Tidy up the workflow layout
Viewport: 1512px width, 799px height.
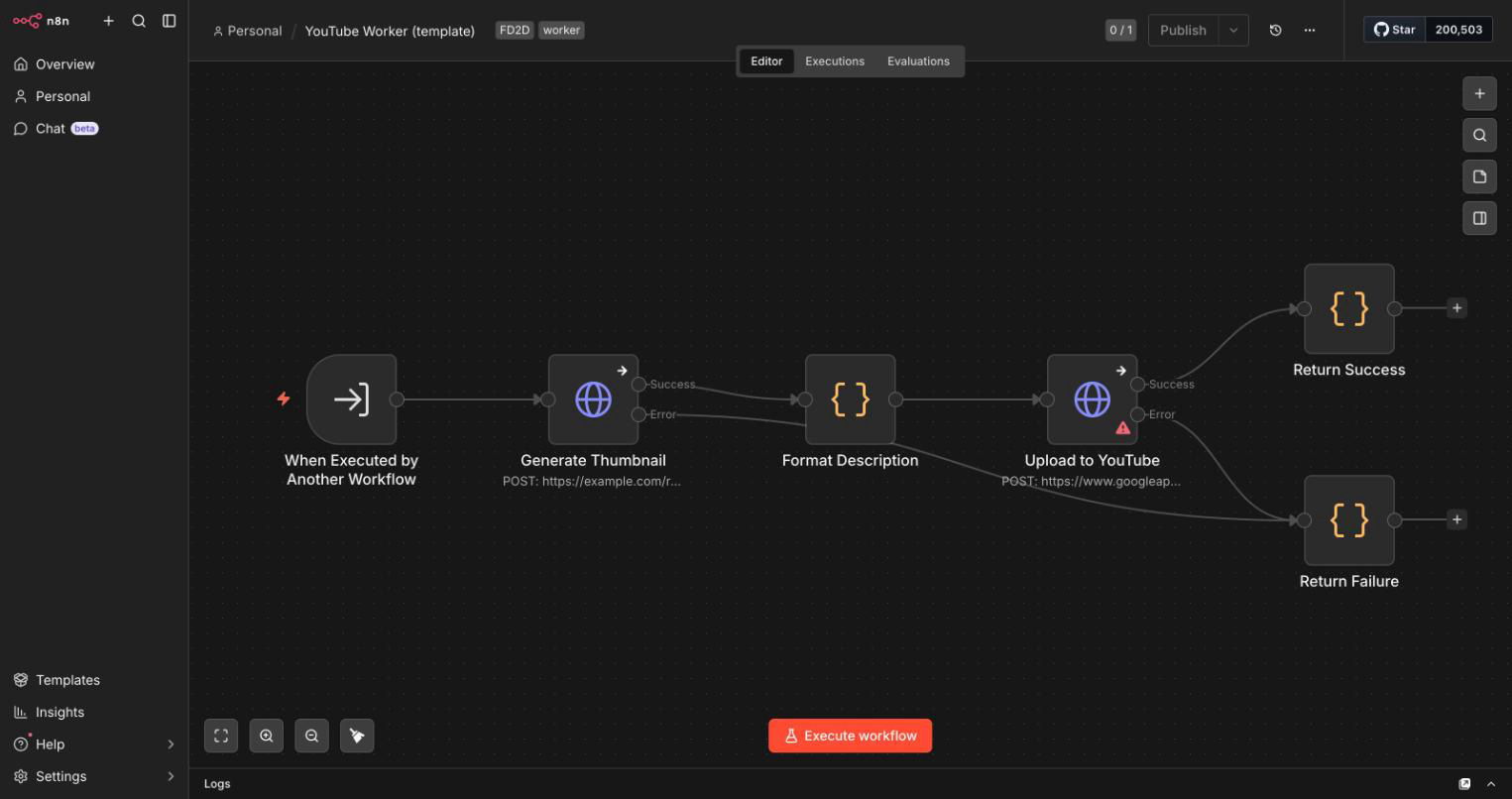(x=358, y=736)
